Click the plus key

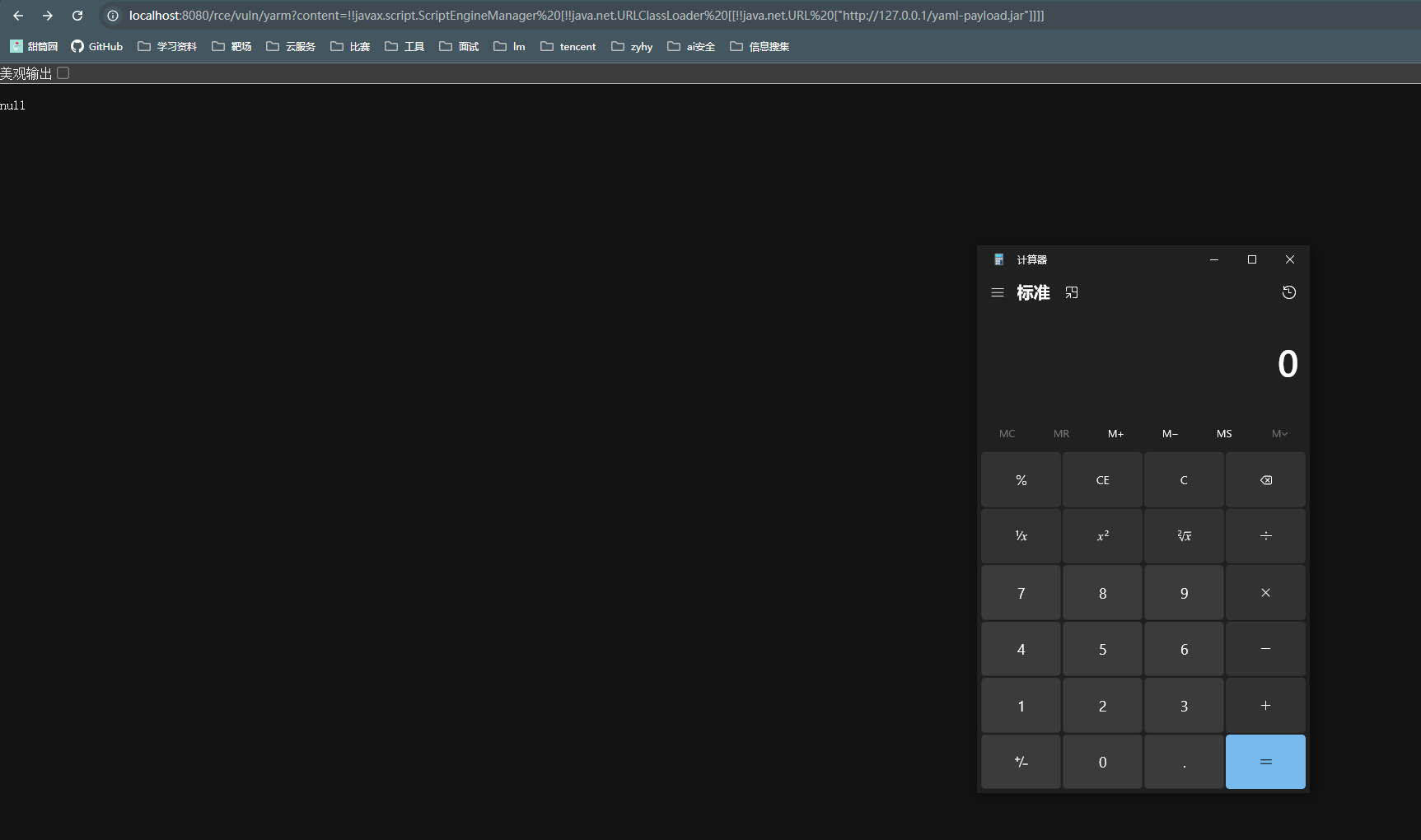[x=1265, y=706]
